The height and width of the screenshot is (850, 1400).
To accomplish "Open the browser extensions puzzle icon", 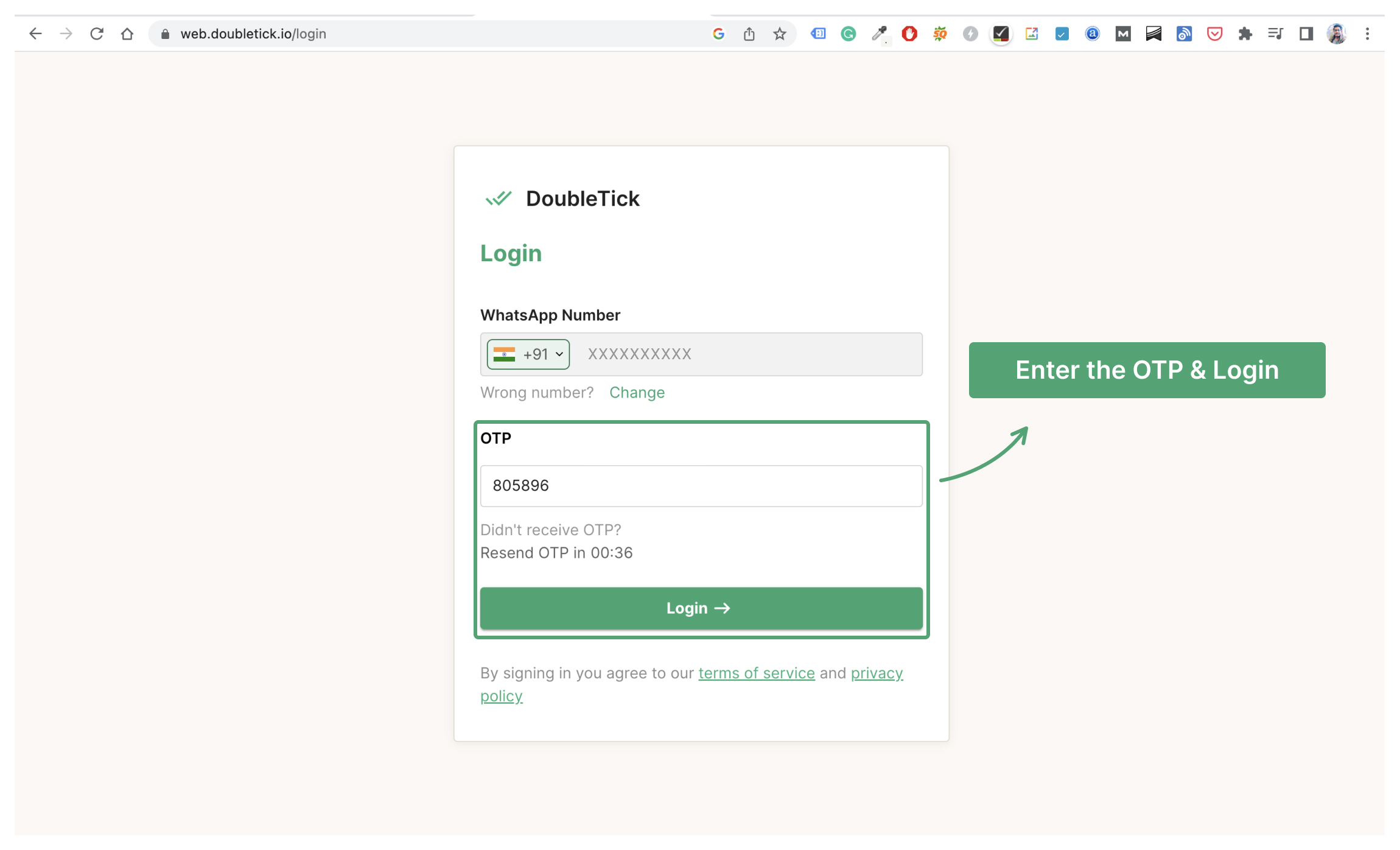I will point(1245,33).
